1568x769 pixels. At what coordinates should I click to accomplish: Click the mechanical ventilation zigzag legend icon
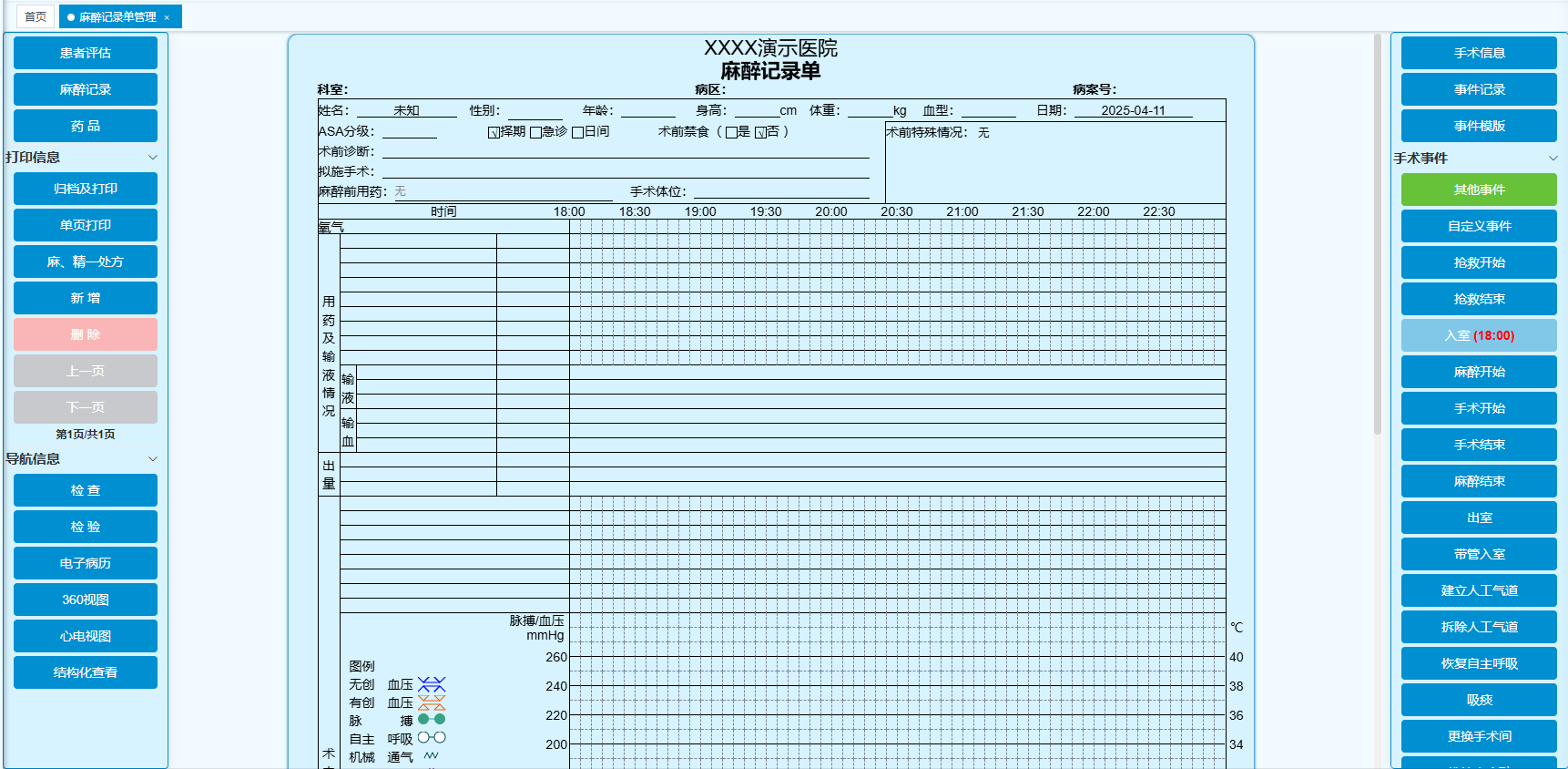431,756
